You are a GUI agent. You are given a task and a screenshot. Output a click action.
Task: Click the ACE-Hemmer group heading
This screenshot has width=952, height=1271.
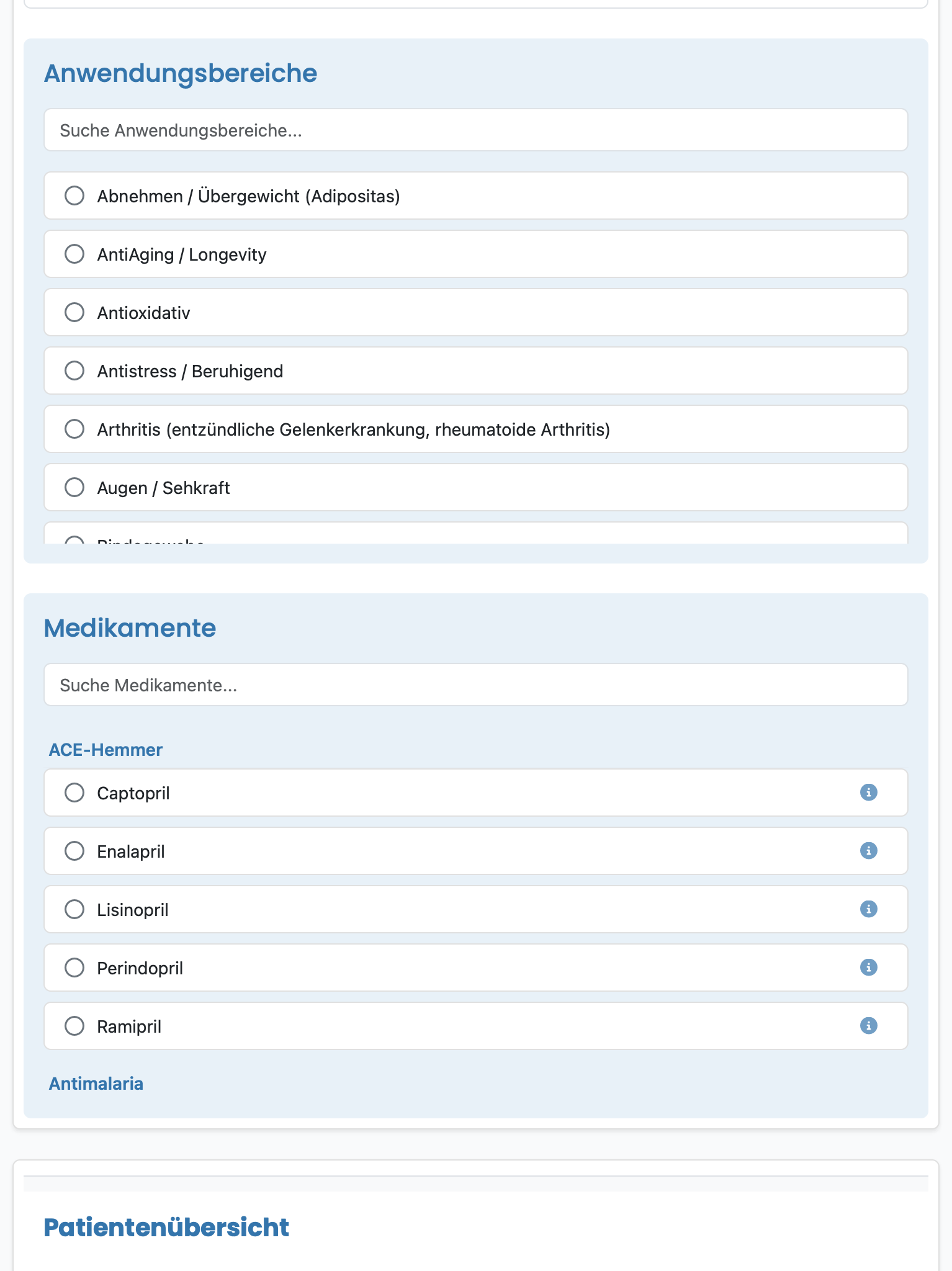(x=106, y=750)
